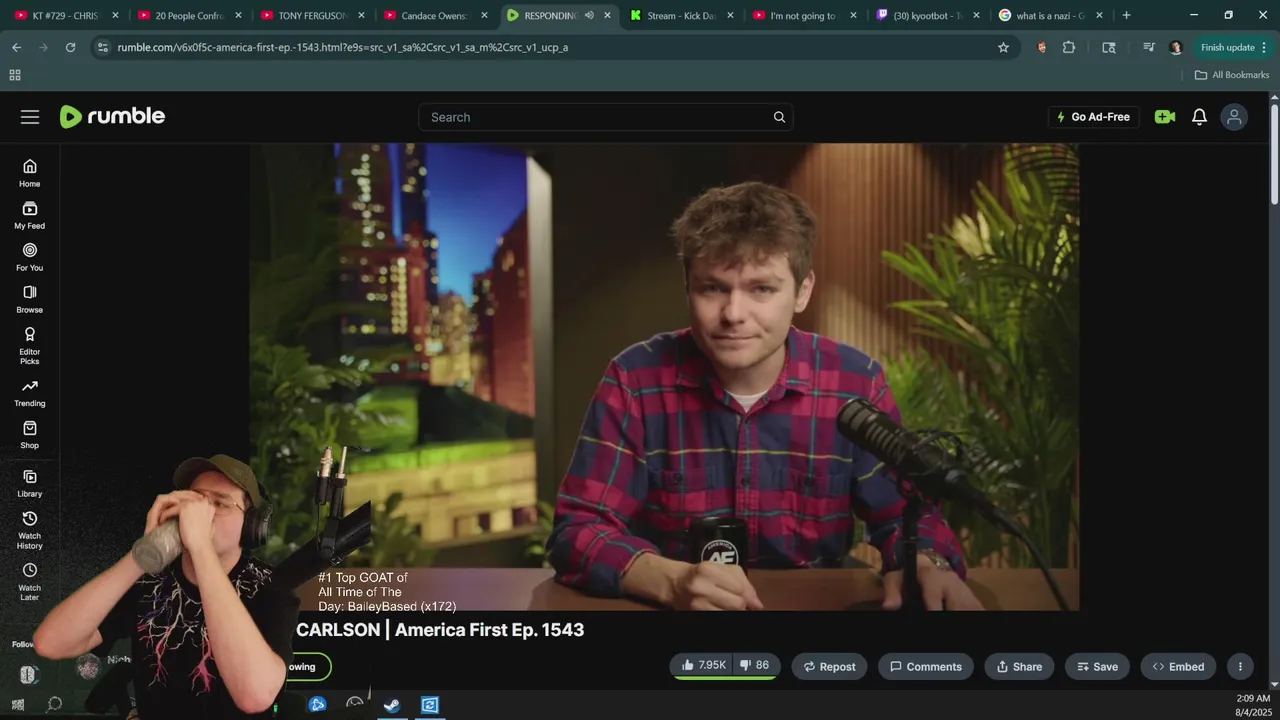Click the search magnifier icon

(x=779, y=117)
